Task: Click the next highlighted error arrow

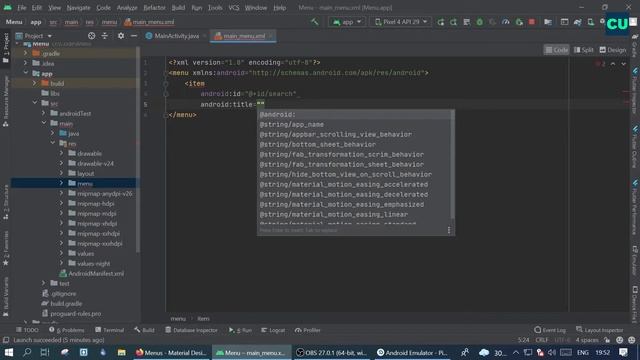Action: tap(623, 64)
